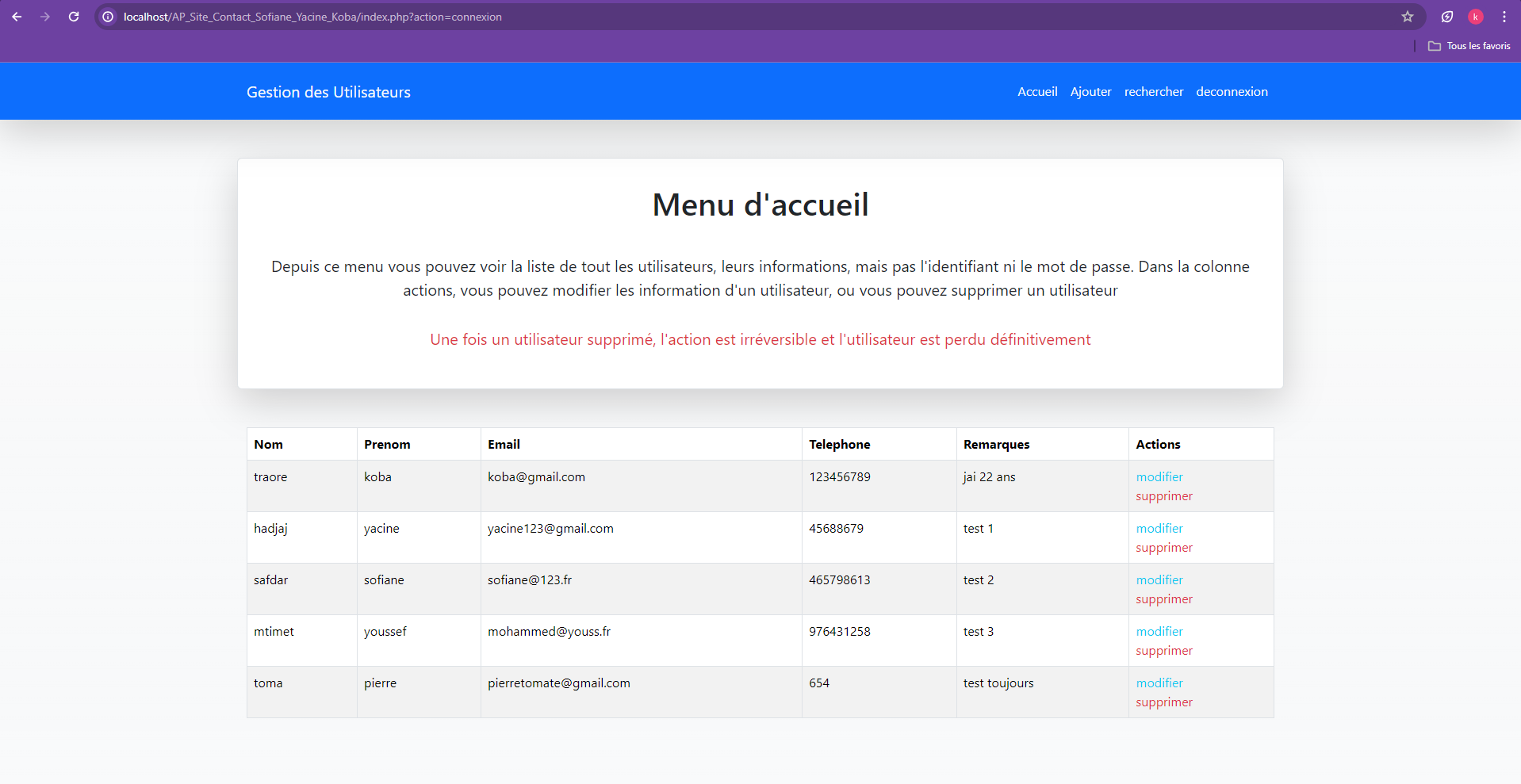Viewport: 1521px width, 784px height.
Task: View site information icon in address bar
Action: coord(108,17)
